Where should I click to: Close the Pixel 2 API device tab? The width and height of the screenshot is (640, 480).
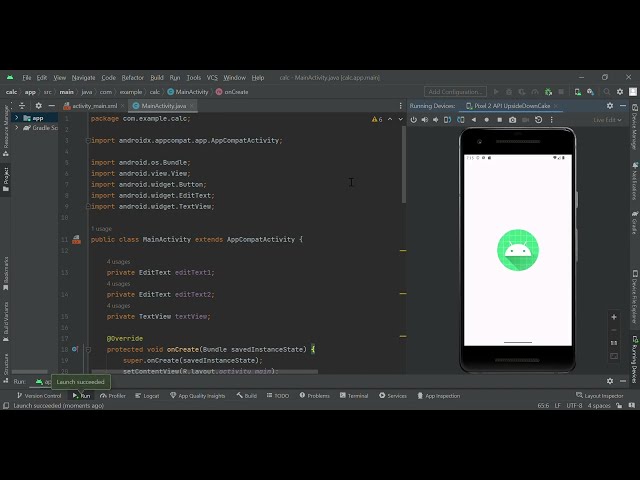(556, 106)
